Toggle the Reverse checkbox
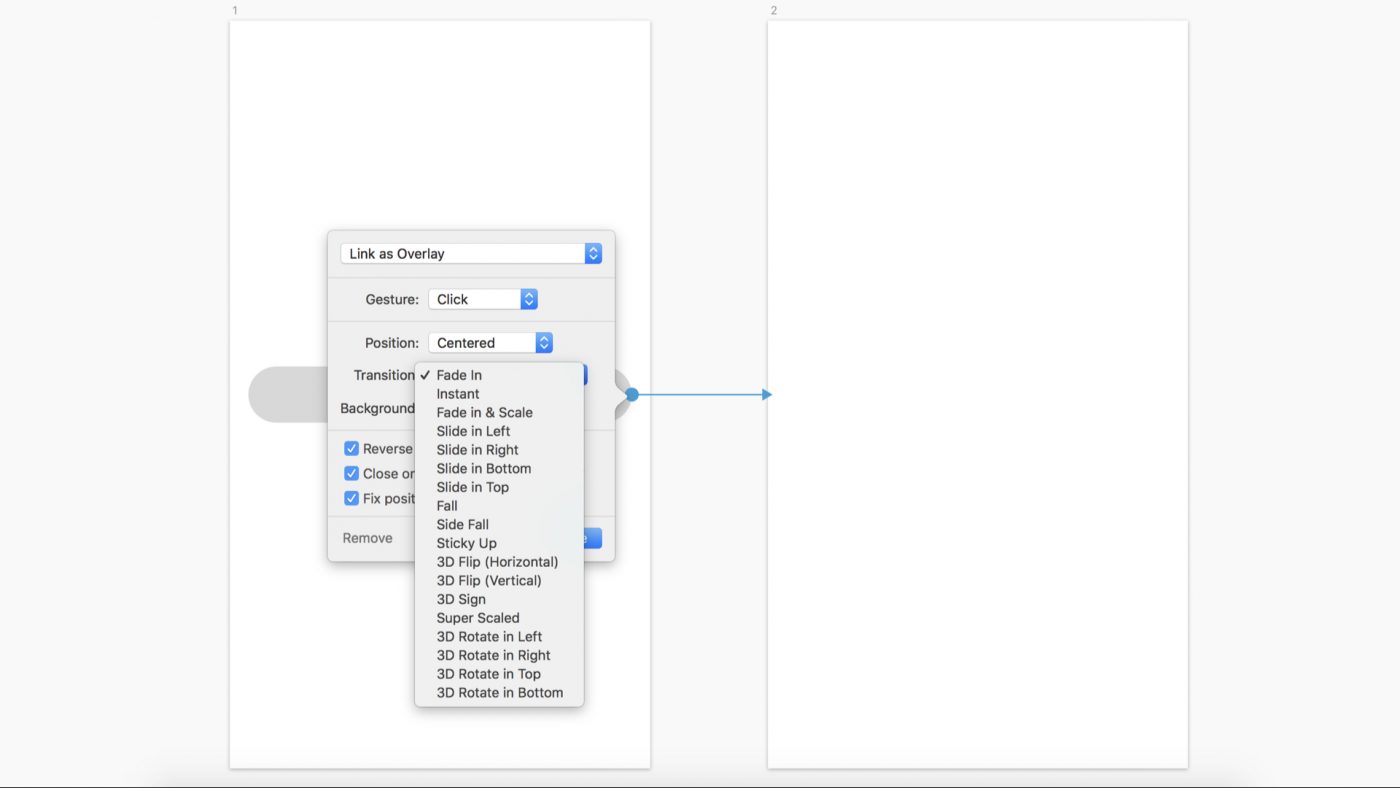Viewport: 1400px width, 788px height. (x=351, y=449)
